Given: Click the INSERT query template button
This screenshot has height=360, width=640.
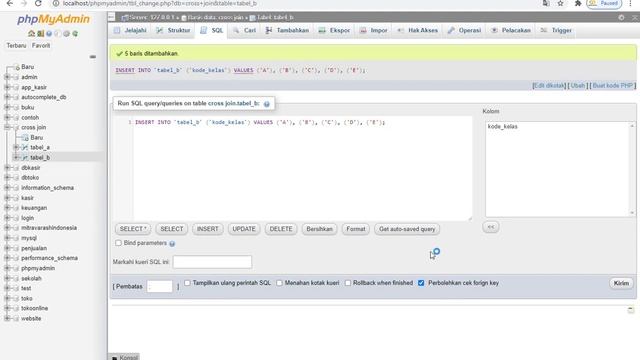Looking at the screenshot, I should point(207,229).
